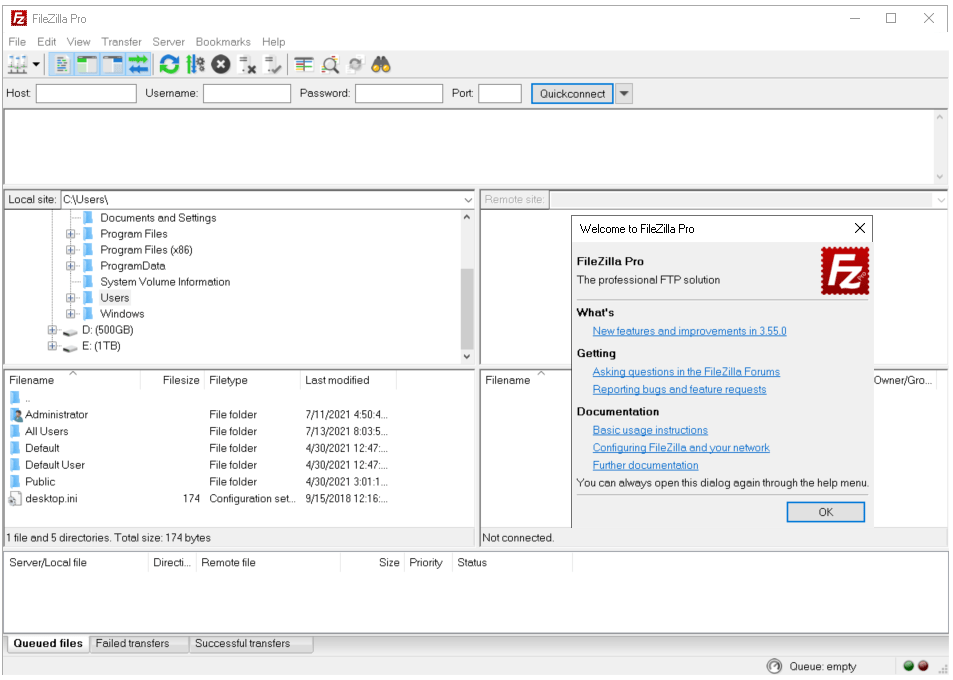Expand the D: (500GB) drive node
953x680 pixels.
pos(53,330)
